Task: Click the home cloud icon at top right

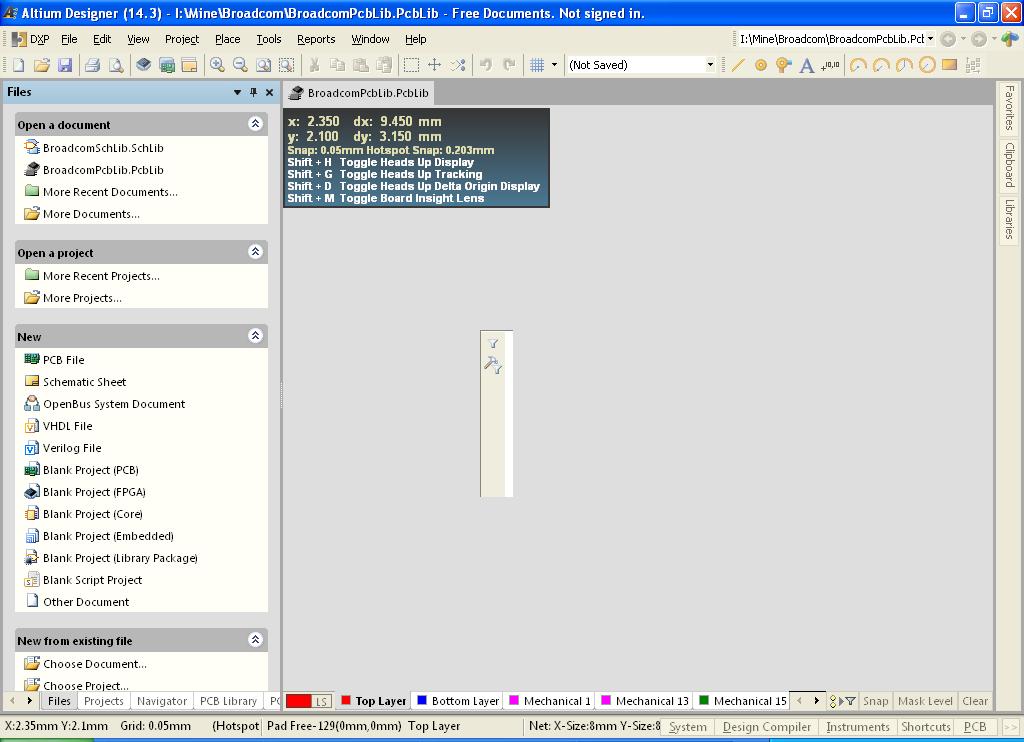Action: [1010, 39]
